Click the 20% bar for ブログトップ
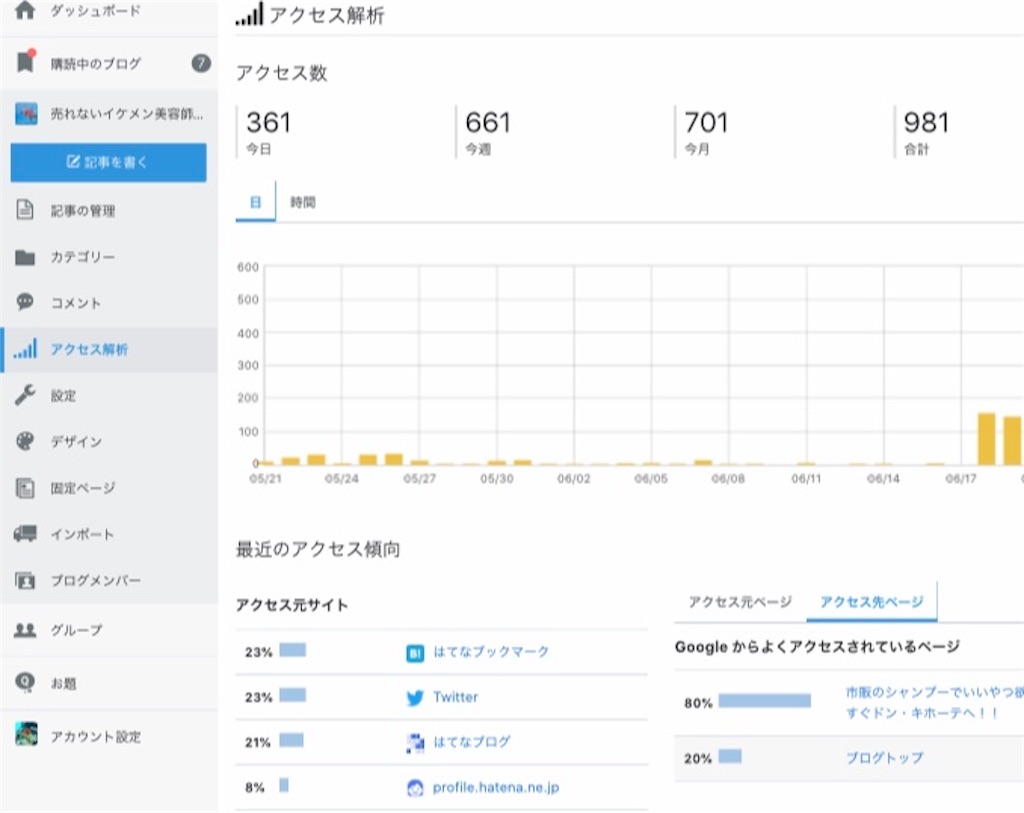 coord(730,756)
